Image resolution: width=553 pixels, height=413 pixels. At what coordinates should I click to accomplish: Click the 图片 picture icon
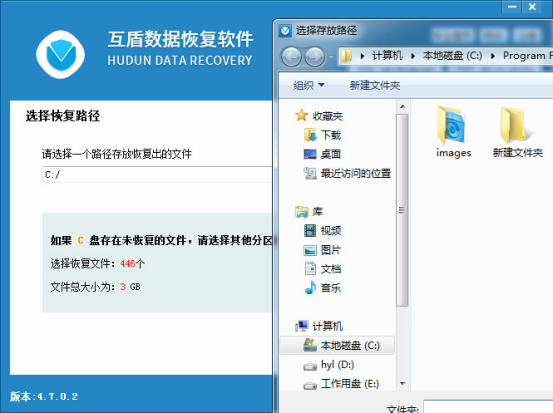click(310, 250)
